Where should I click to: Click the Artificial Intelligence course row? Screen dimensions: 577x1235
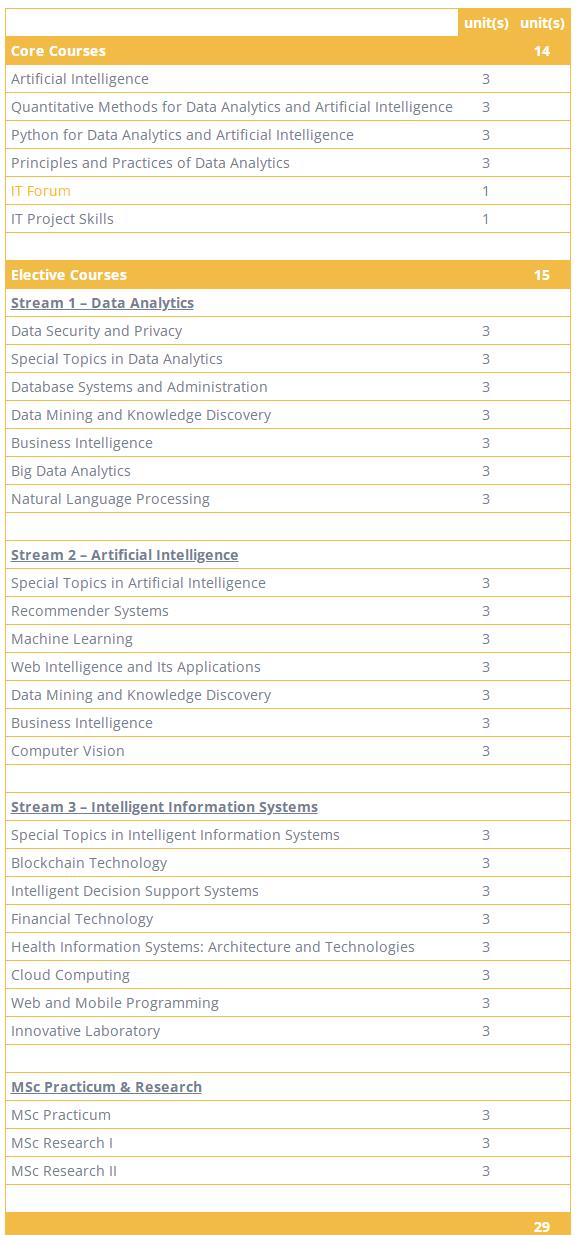(x=288, y=79)
